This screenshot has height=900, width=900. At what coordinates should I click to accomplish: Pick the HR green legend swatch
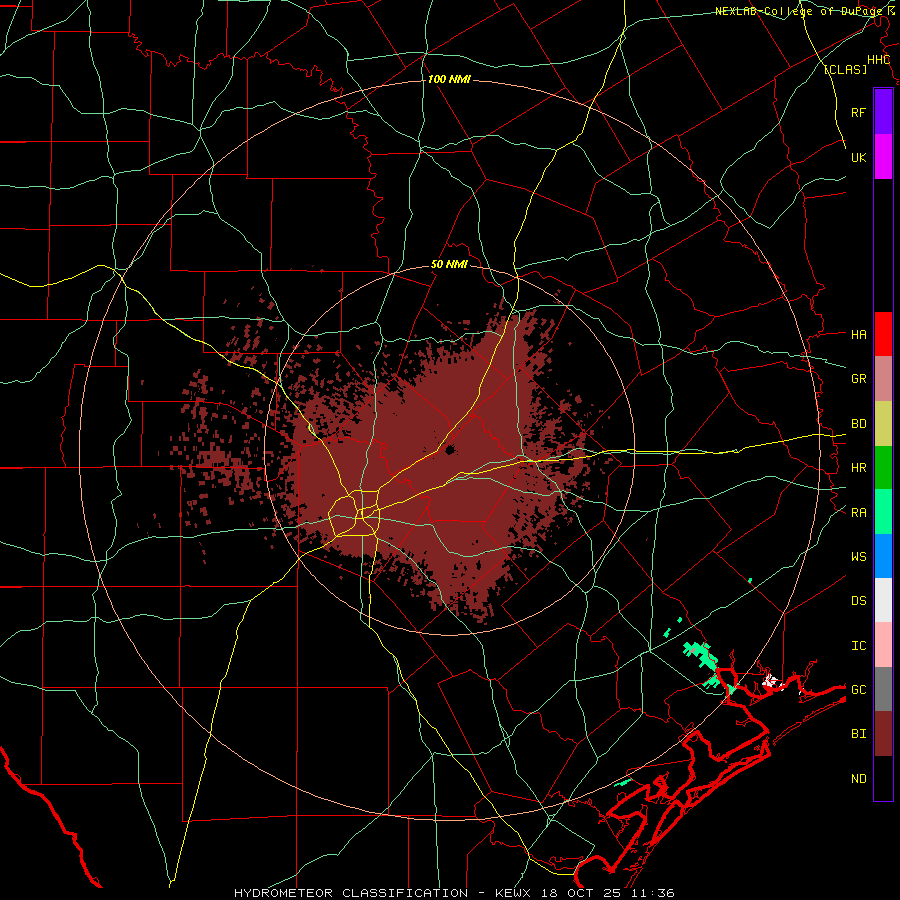883,468
